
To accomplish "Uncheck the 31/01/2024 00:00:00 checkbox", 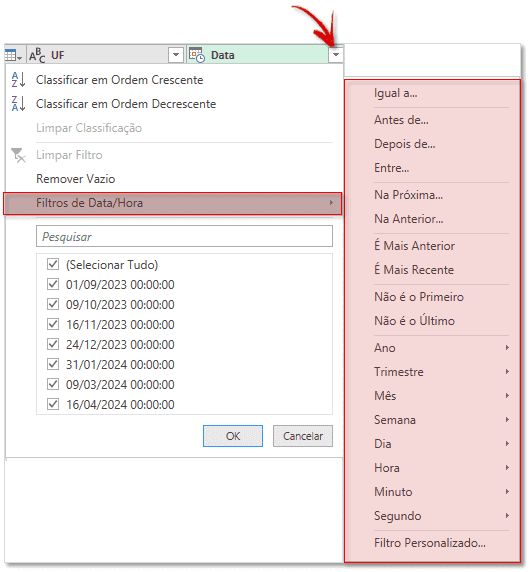I will click(53, 364).
